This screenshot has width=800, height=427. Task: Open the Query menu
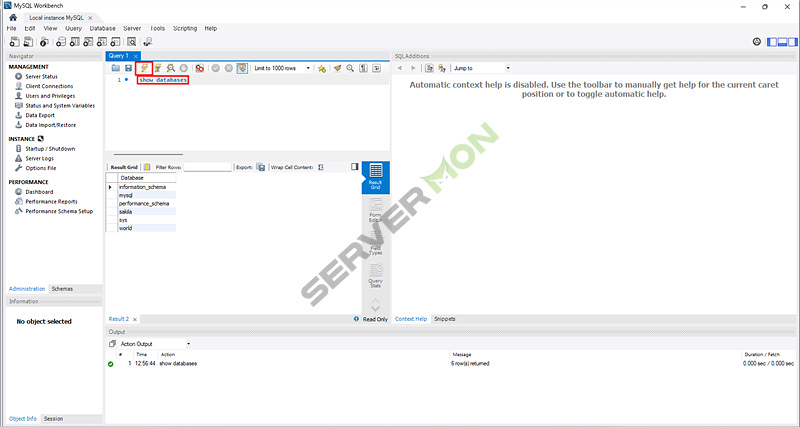(73, 29)
